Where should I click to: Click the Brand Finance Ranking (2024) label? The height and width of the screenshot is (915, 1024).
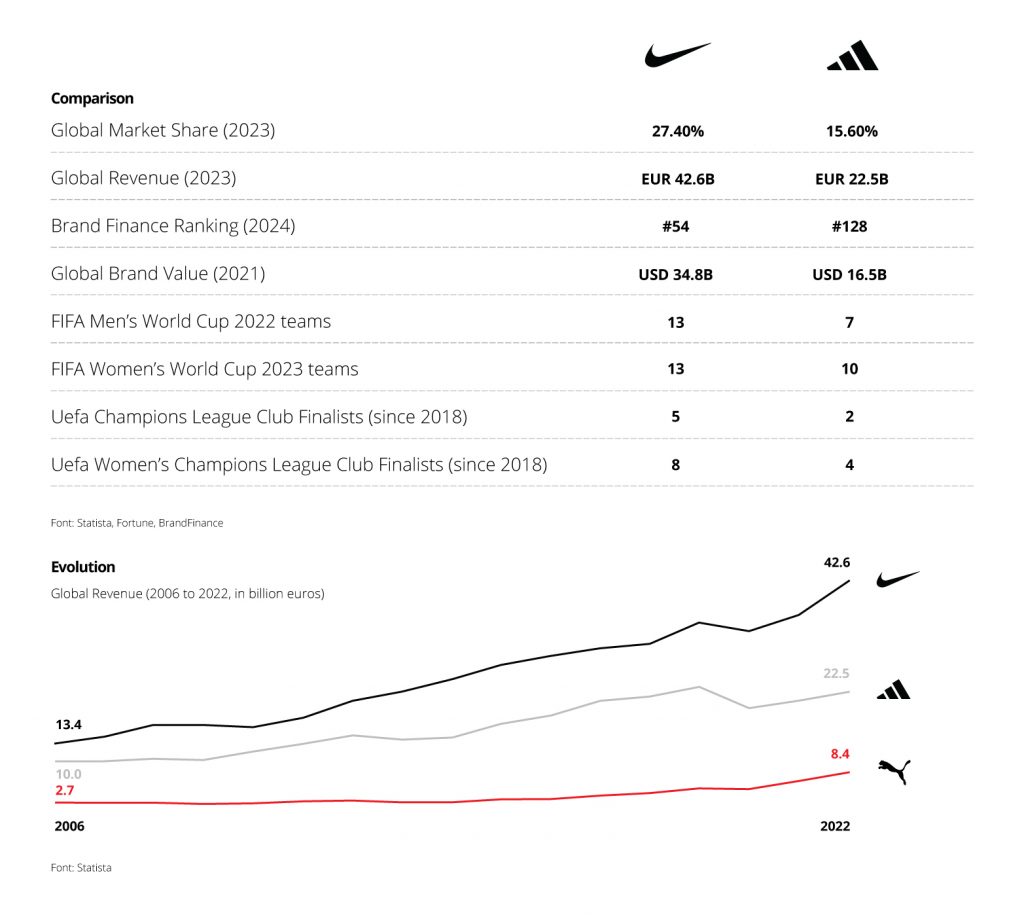[x=173, y=226]
